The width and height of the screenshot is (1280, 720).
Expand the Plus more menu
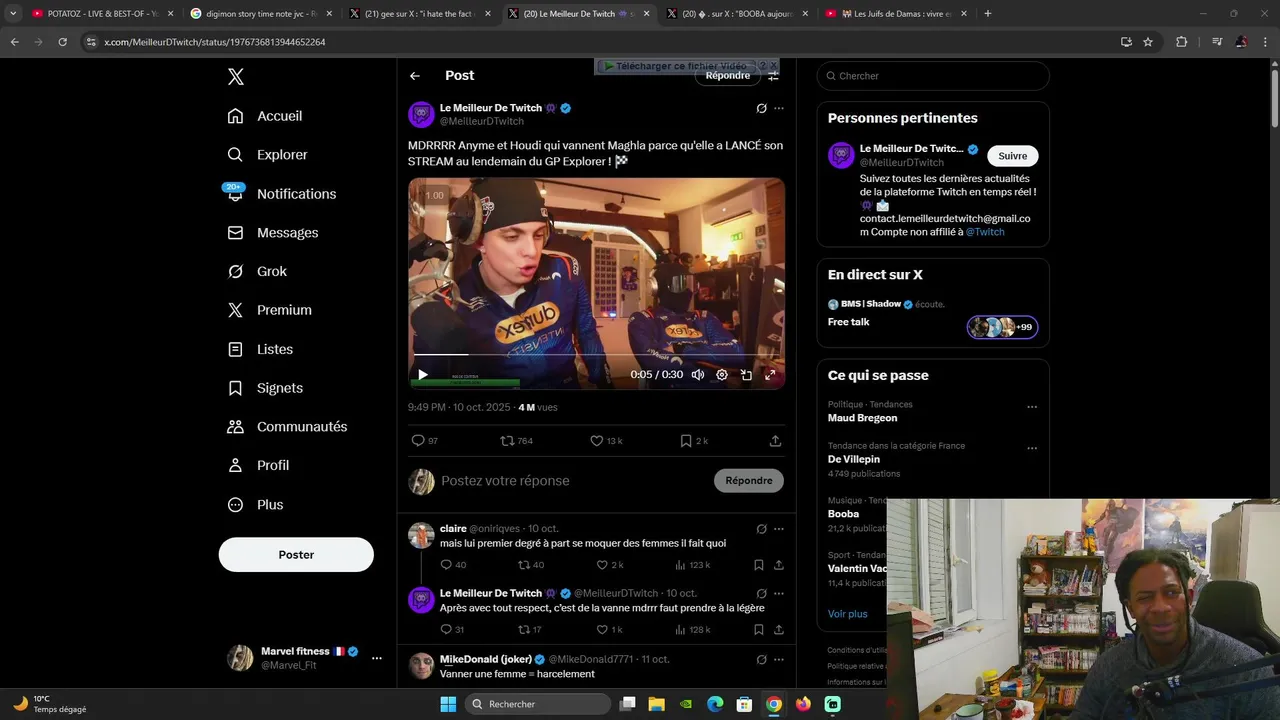tap(255, 505)
